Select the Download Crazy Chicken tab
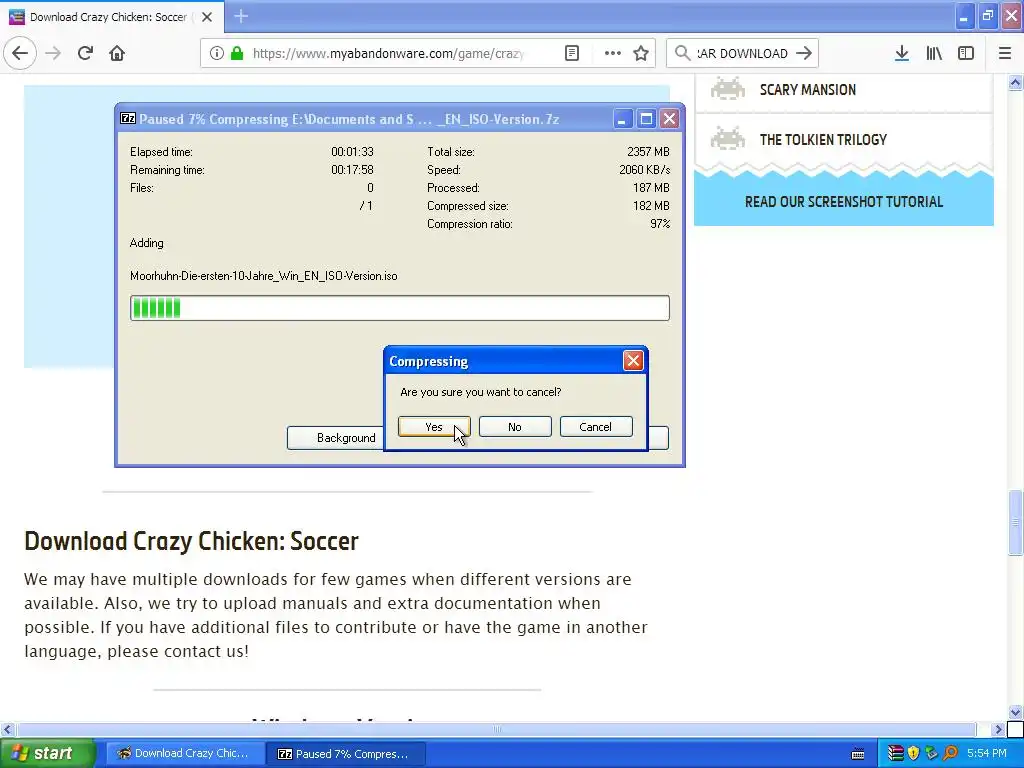The height and width of the screenshot is (768, 1024). [108, 17]
